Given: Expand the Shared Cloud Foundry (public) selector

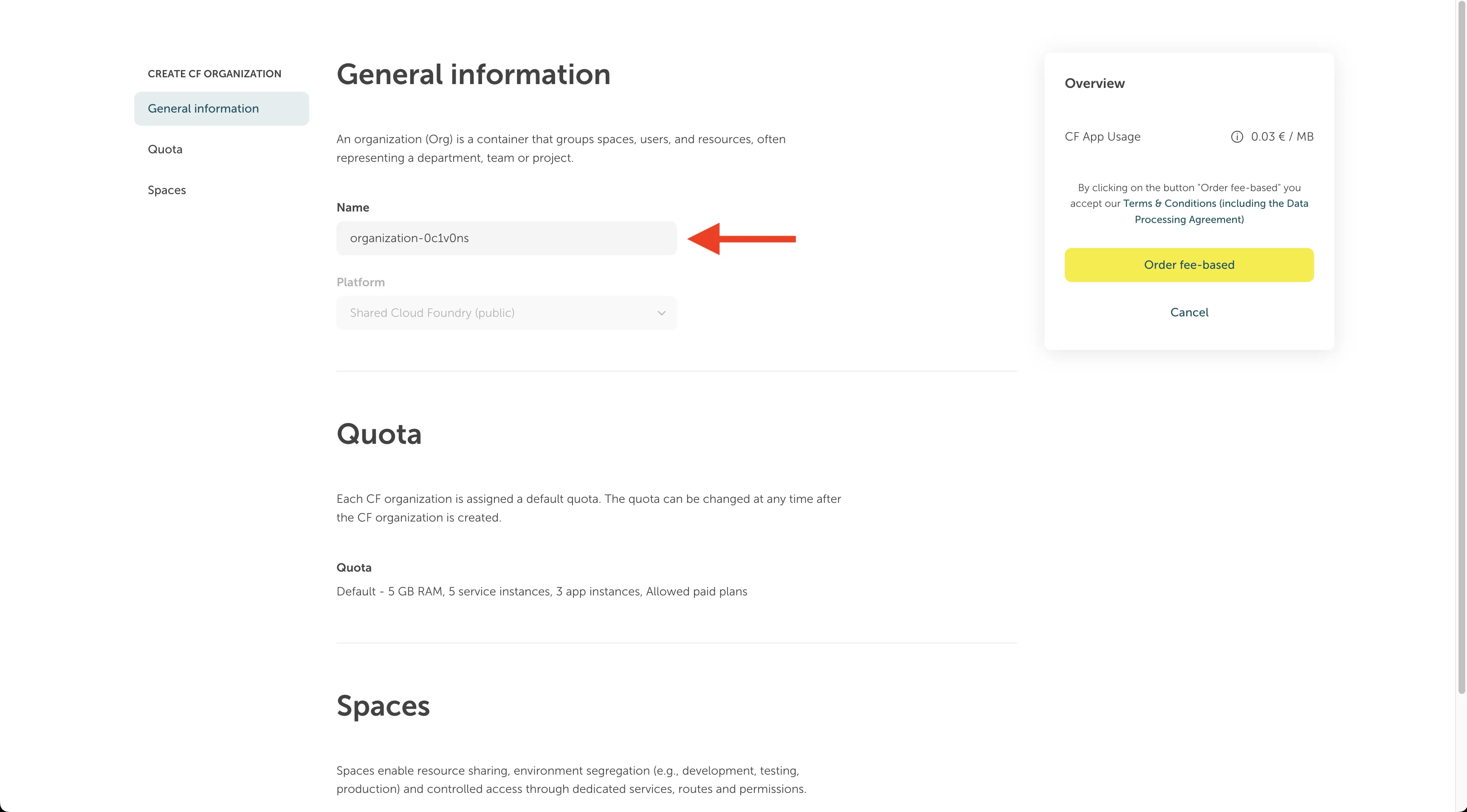Looking at the screenshot, I should tap(506, 313).
